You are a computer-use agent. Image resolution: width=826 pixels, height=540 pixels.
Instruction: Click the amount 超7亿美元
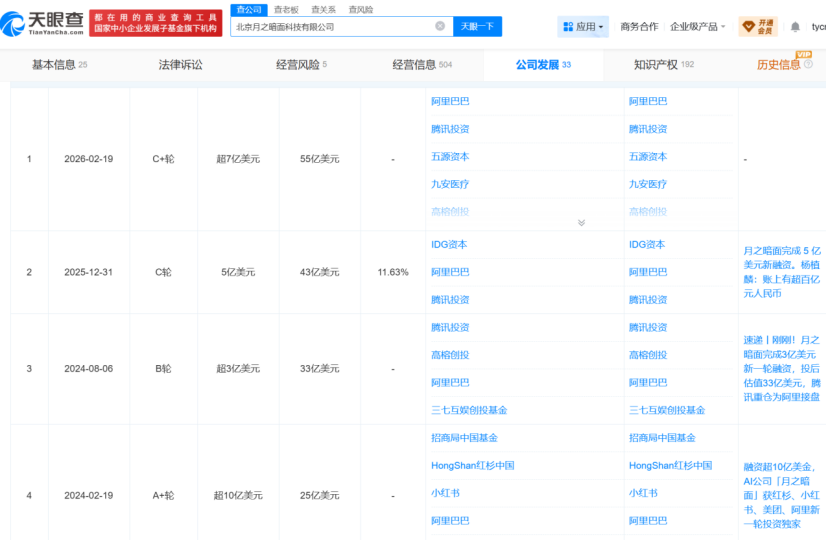point(238,159)
